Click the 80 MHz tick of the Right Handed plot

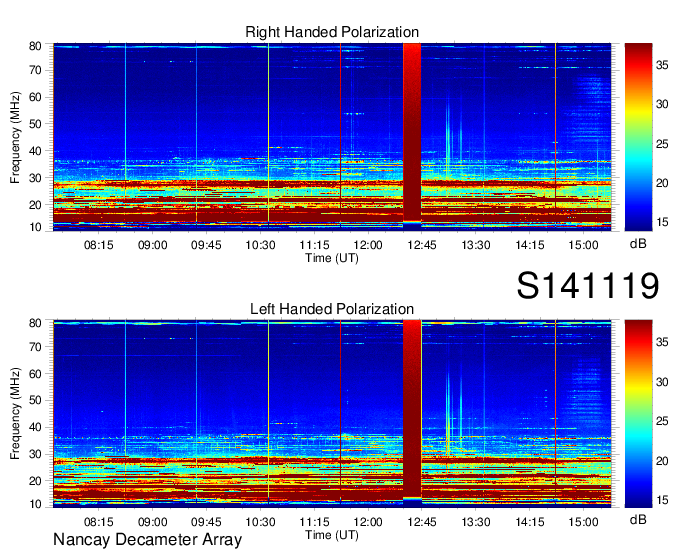35,46
